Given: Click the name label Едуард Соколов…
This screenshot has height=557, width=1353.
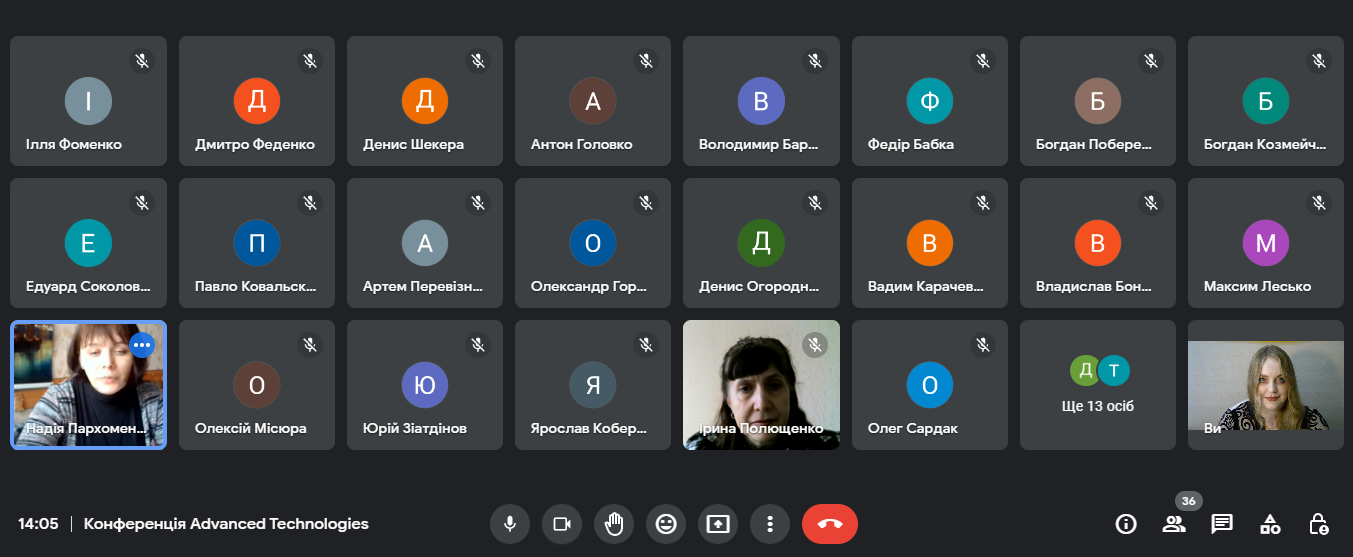Looking at the screenshot, I should tap(89, 286).
